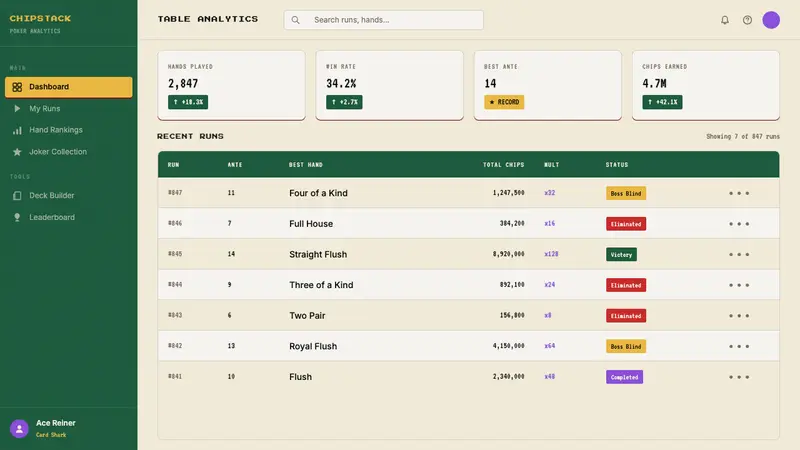Select the Three of a Kind row
This screenshot has width=800, height=450.
point(468,285)
